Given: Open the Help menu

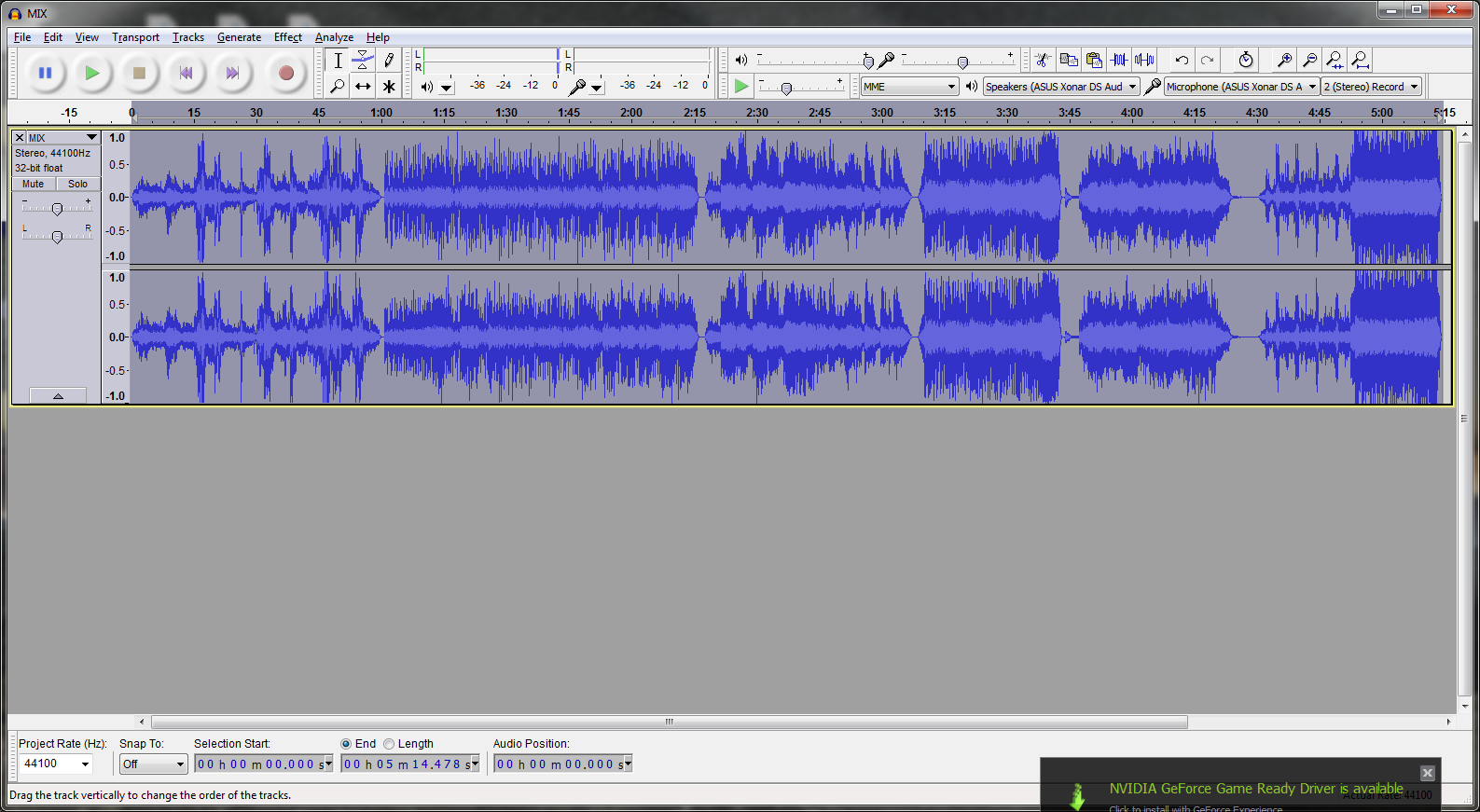Looking at the screenshot, I should coord(378,37).
